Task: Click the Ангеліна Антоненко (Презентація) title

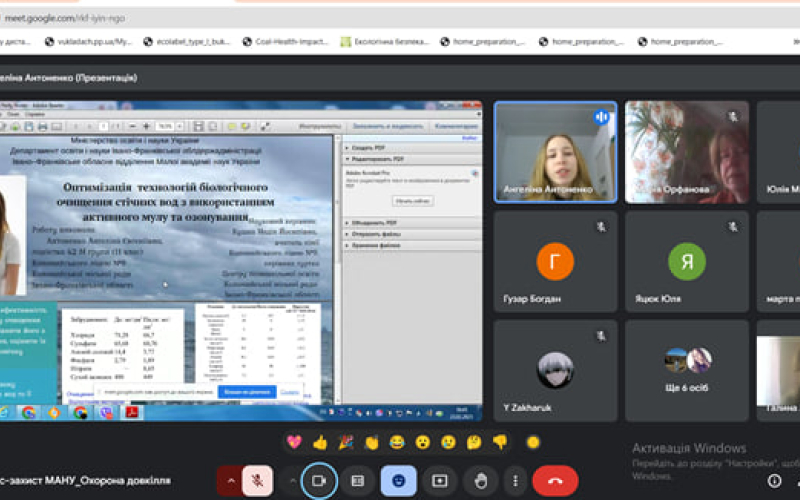Action: [x=68, y=78]
